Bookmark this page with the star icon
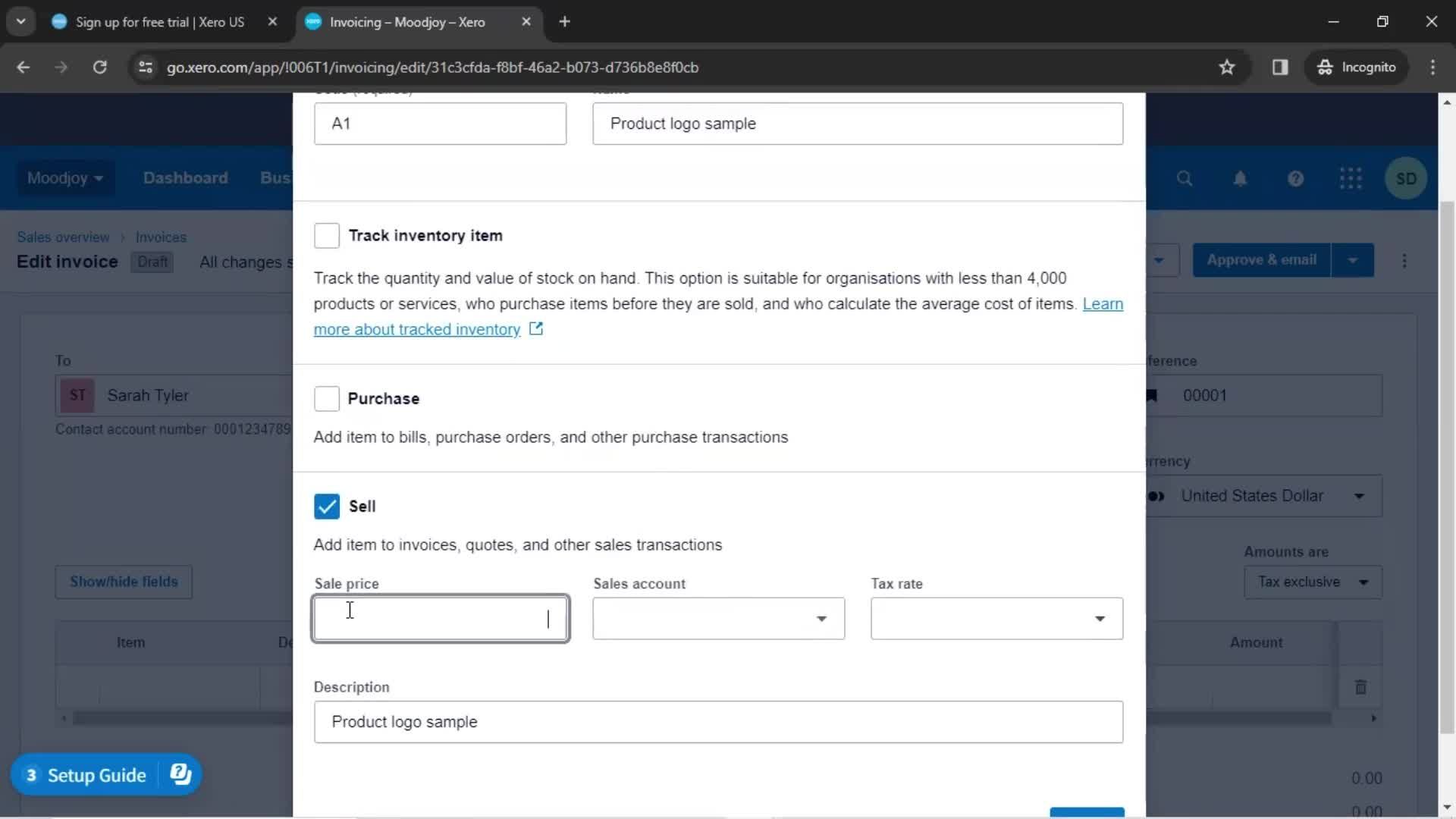The image size is (1456, 819). [1227, 67]
